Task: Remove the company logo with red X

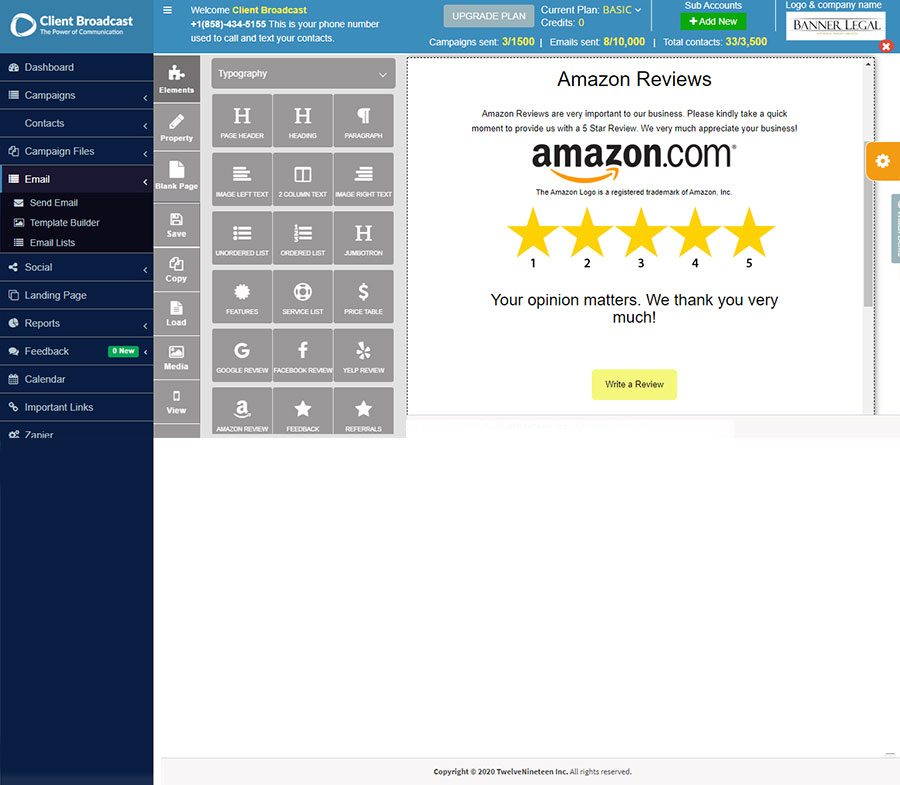Action: 886,46
